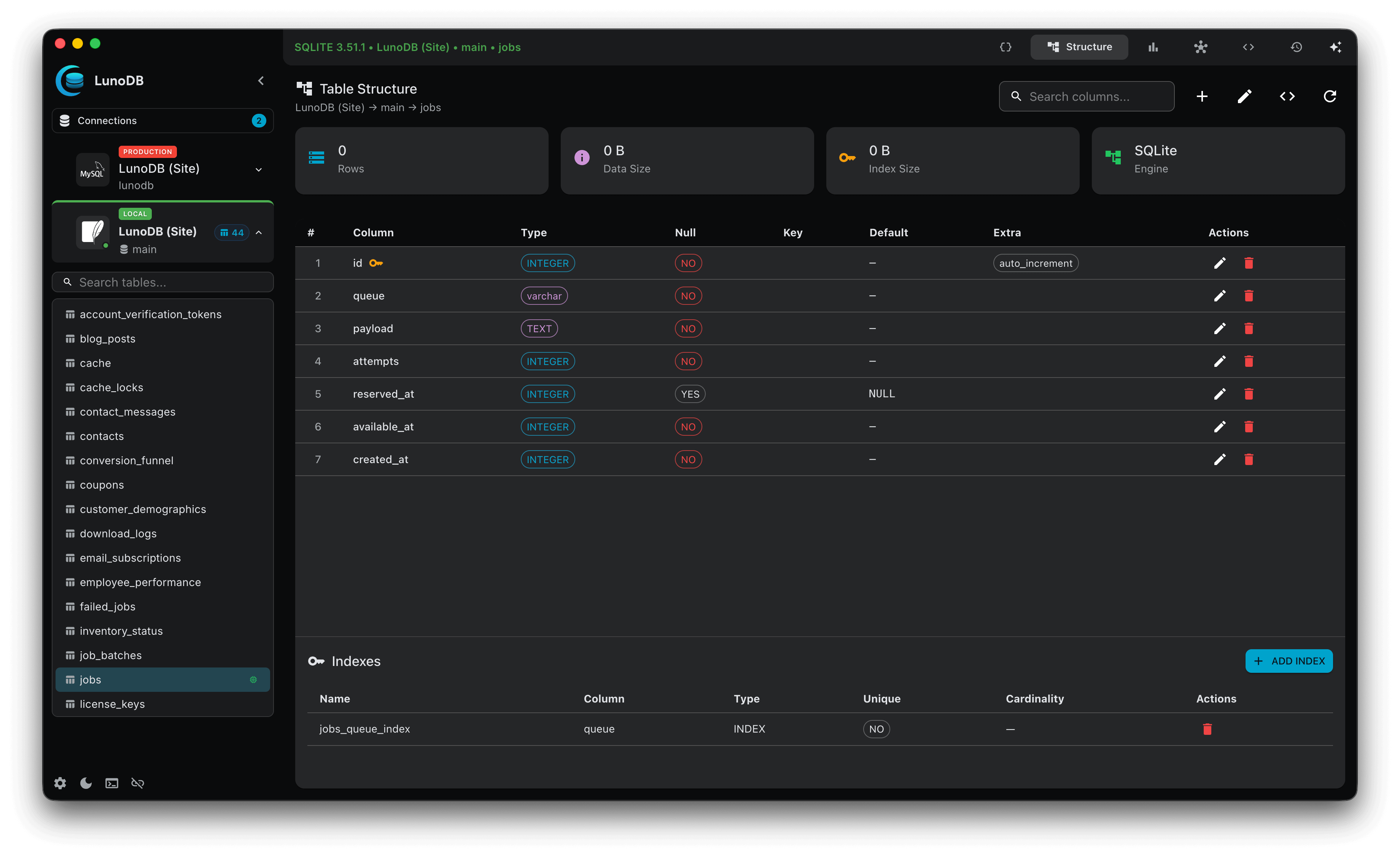The height and width of the screenshot is (857, 1400).
Task: Select the jobs table in the sidebar
Action: 90,679
